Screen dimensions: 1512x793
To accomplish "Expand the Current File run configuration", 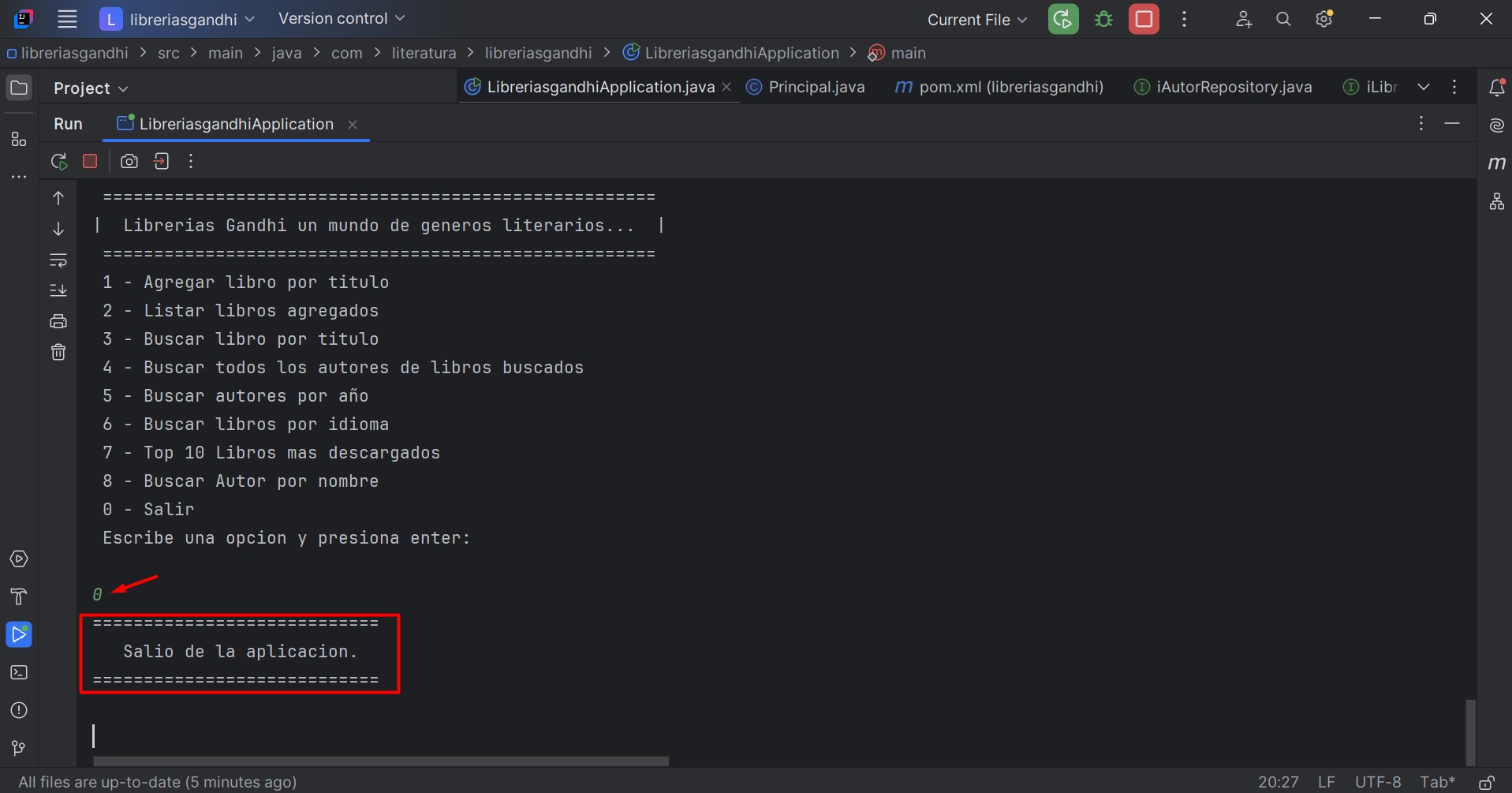I will pyautogui.click(x=976, y=20).
